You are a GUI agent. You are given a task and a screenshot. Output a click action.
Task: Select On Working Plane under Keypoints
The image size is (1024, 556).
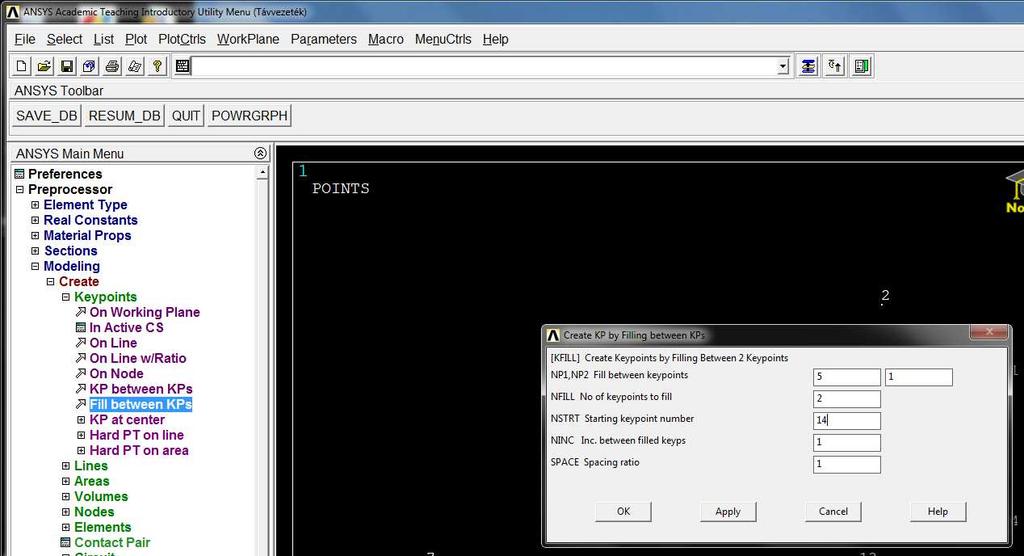[x=144, y=312]
